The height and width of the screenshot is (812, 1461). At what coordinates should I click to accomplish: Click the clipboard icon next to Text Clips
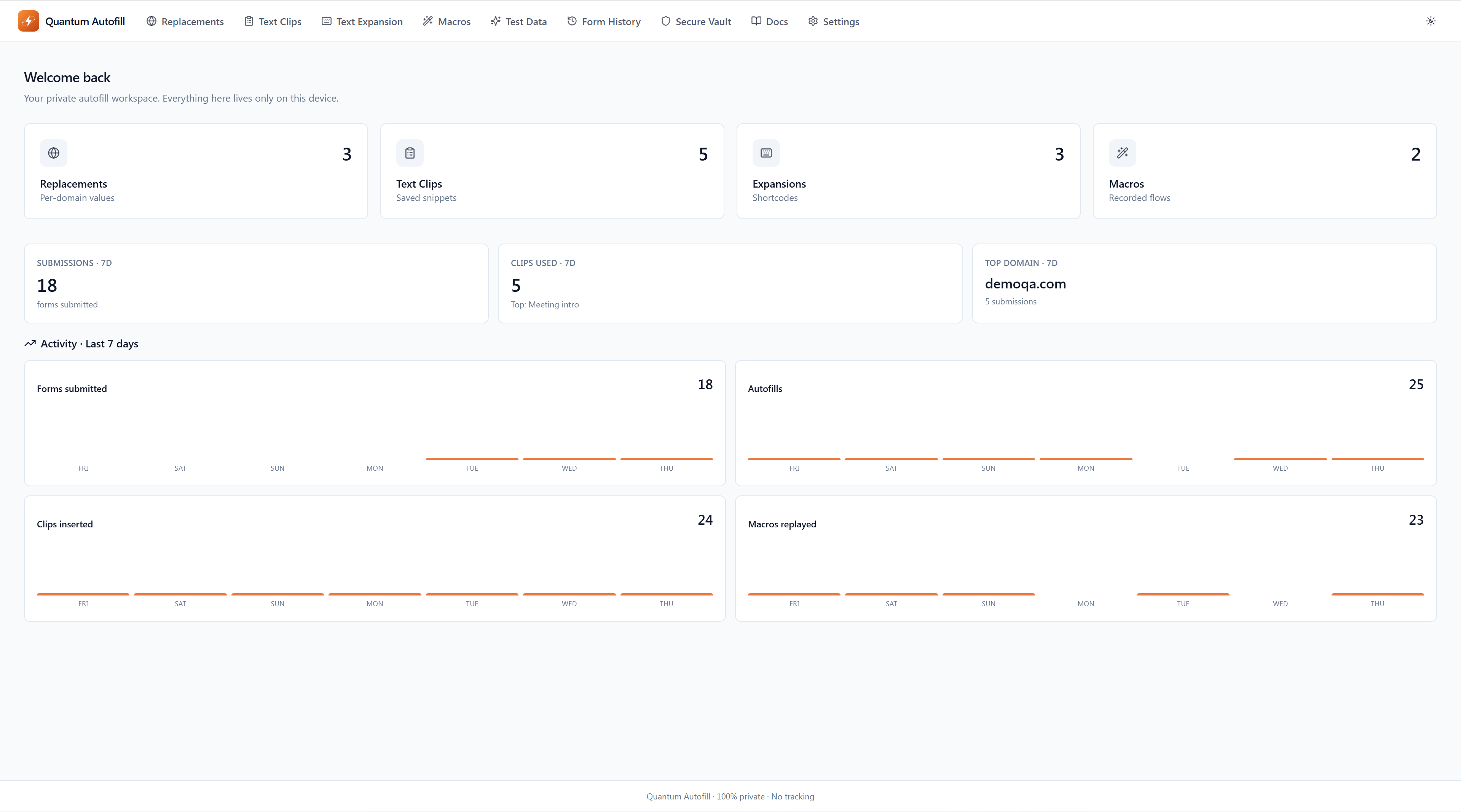click(x=249, y=21)
